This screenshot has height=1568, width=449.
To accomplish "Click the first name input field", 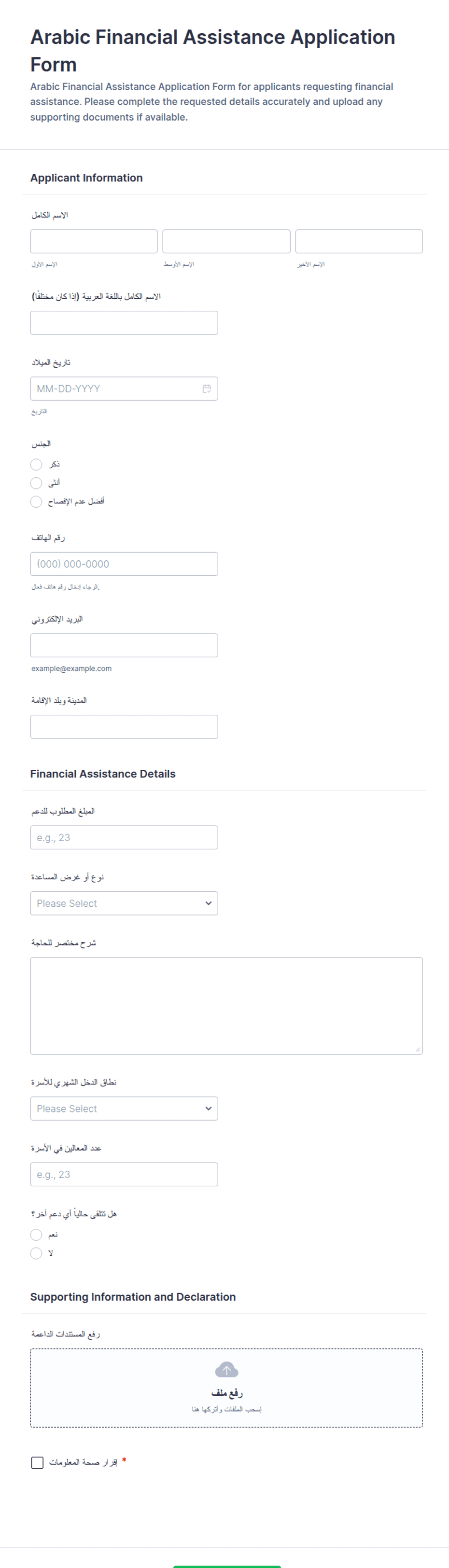I will [x=94, y=241].
